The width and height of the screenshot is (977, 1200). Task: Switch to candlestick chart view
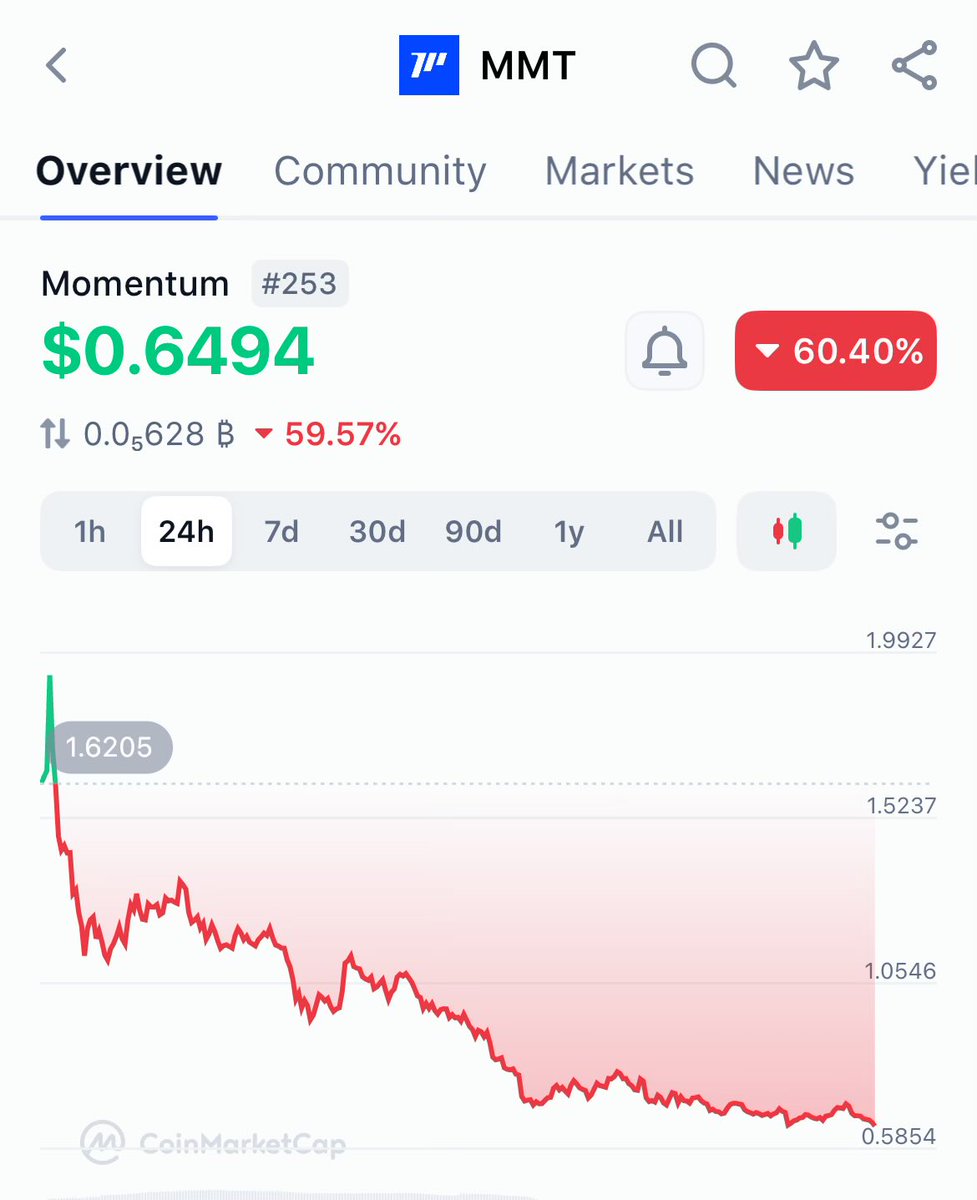pos(787,531)
